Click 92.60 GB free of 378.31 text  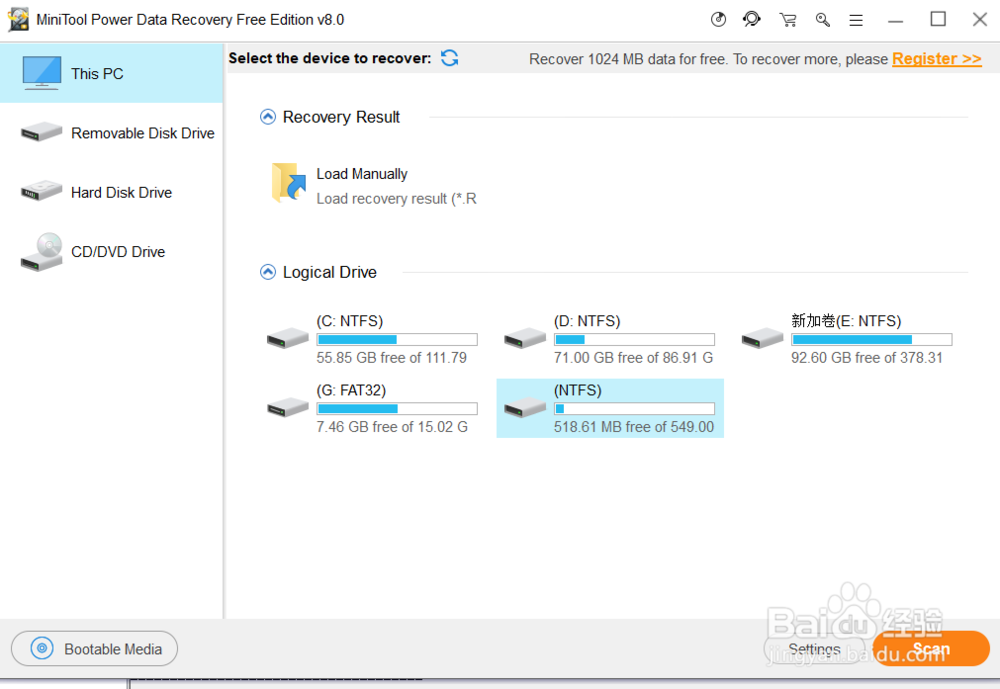[867, 358]
